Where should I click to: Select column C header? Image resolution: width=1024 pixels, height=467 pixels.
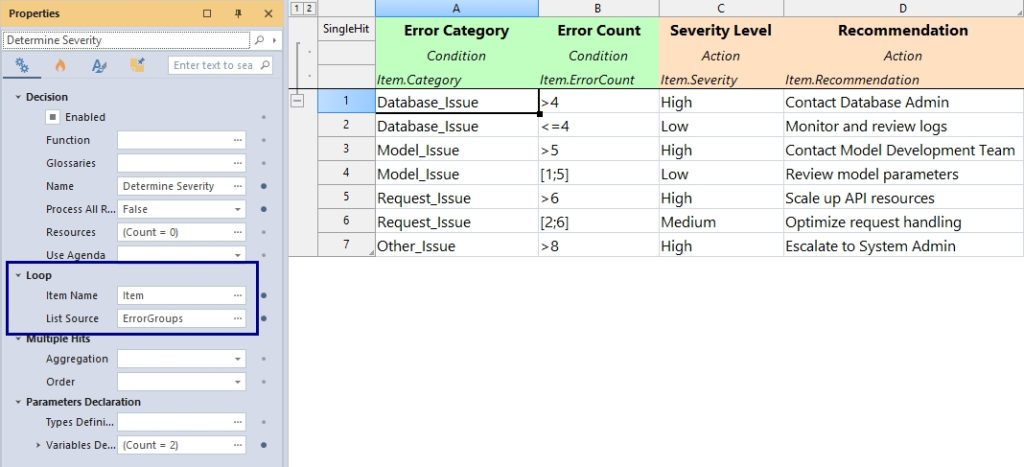pos(721,8)
